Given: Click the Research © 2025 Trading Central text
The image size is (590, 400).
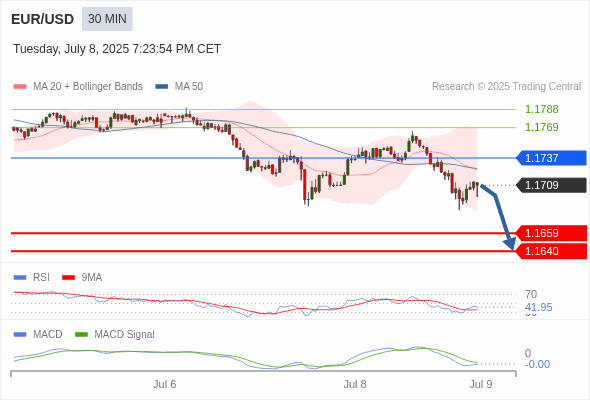Looking at the screenshot, I should click(x=506, y=87).
